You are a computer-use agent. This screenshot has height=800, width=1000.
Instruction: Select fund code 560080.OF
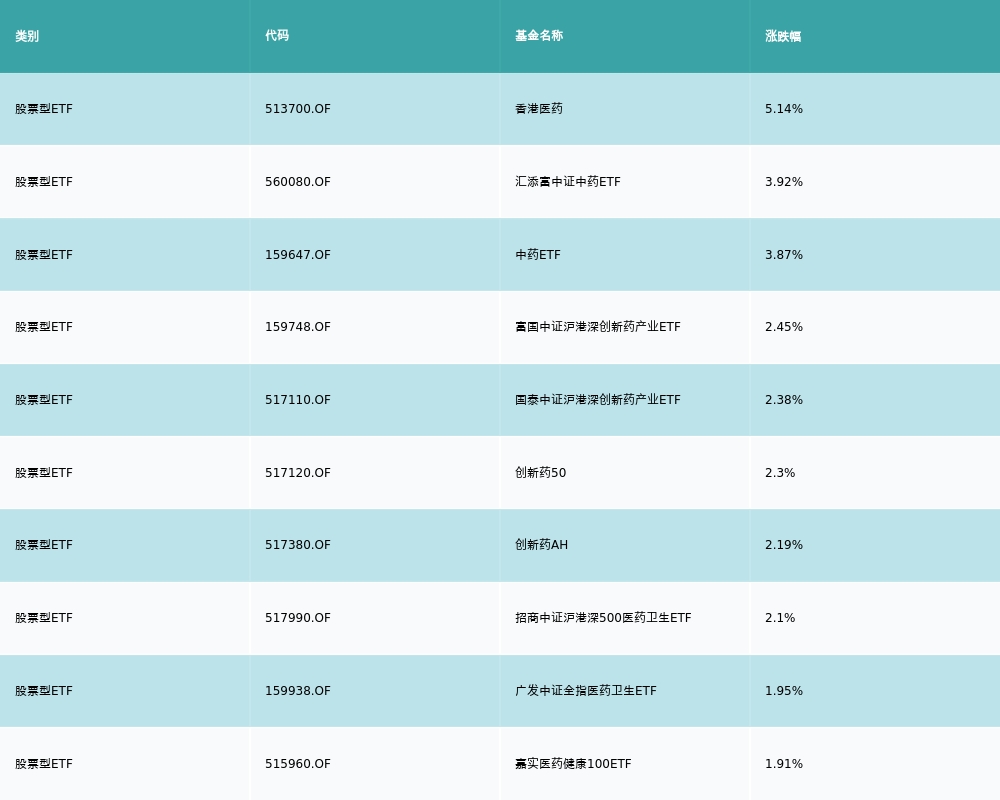(x=298, y=182)
